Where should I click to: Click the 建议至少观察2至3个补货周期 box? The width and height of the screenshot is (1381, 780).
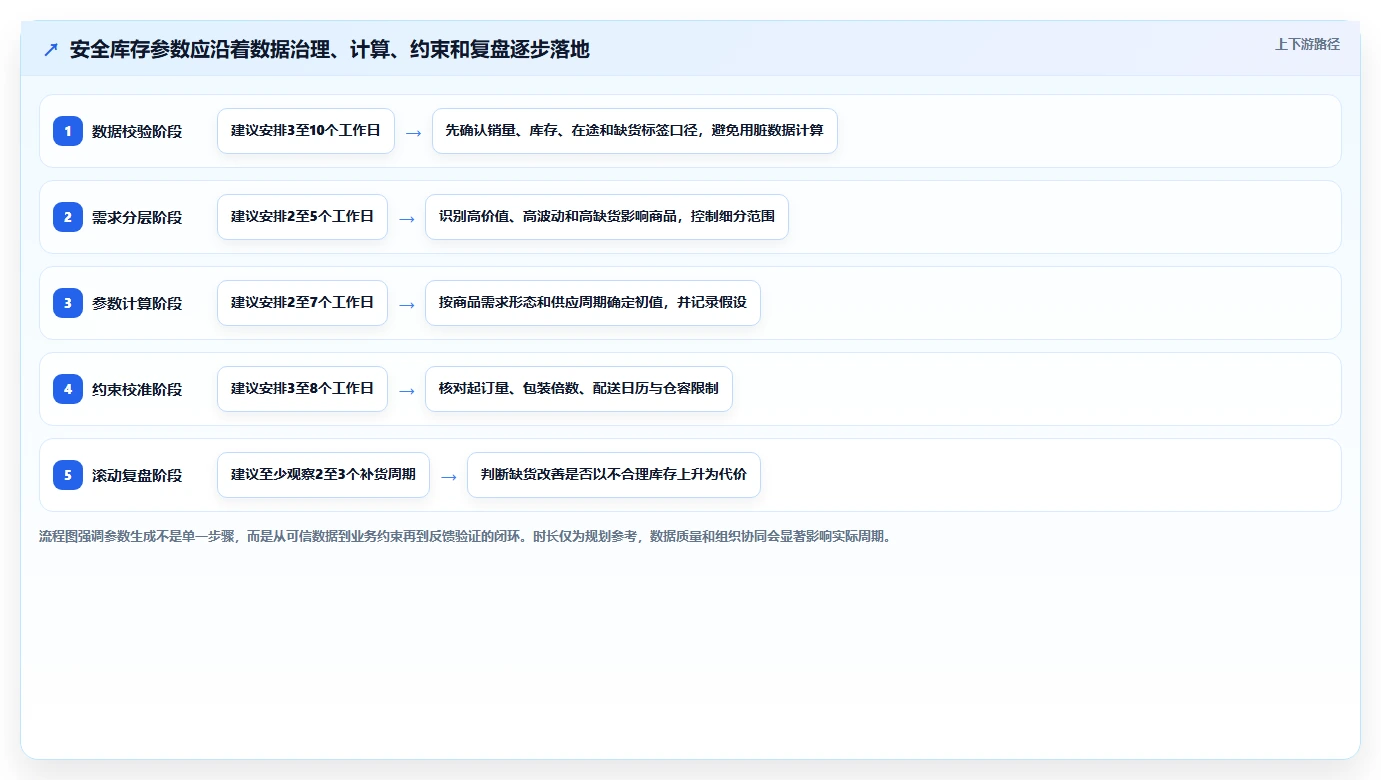pyautogui.click(x=323, y=475)
